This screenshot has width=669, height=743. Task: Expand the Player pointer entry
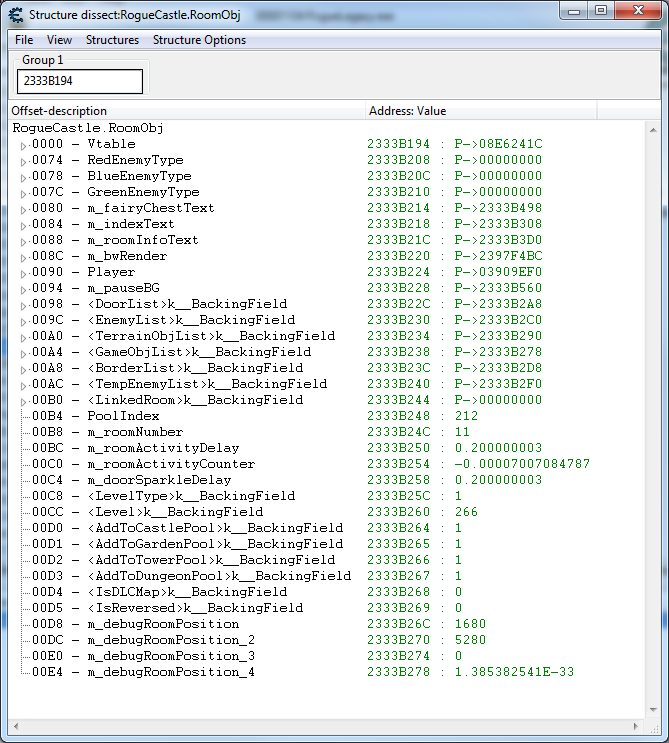pos(24,273)
